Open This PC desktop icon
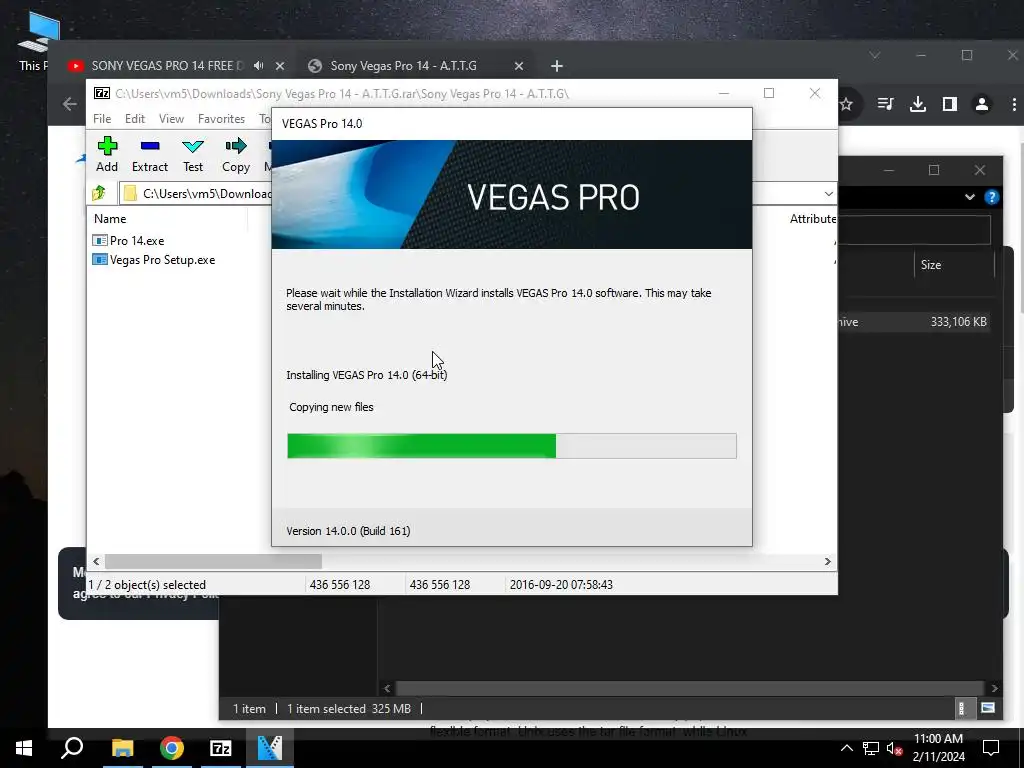The height and width of the screenshot is (768, 1024). [37, 42]
